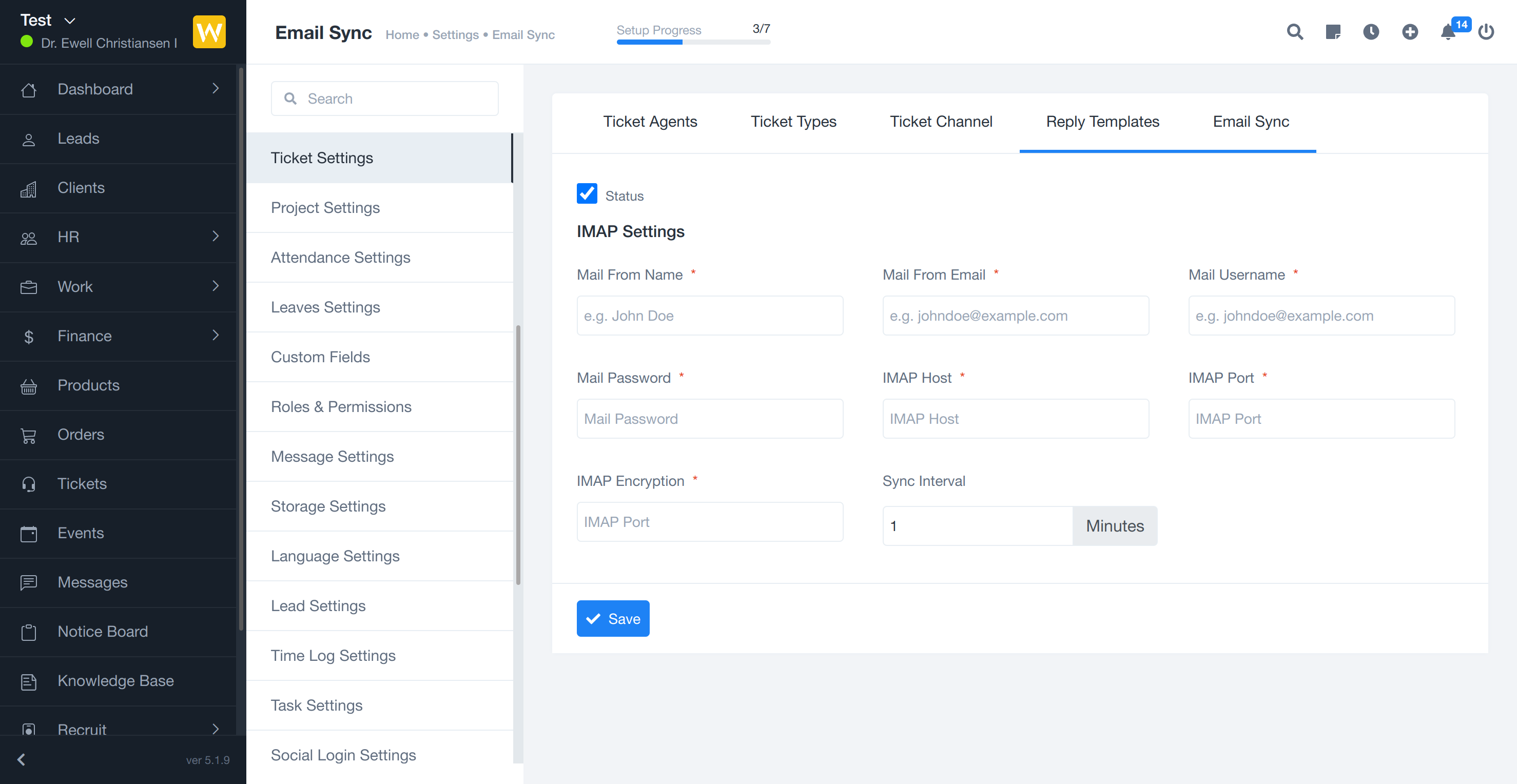Switch to the Ticket Agents tab

click(650, 122)
